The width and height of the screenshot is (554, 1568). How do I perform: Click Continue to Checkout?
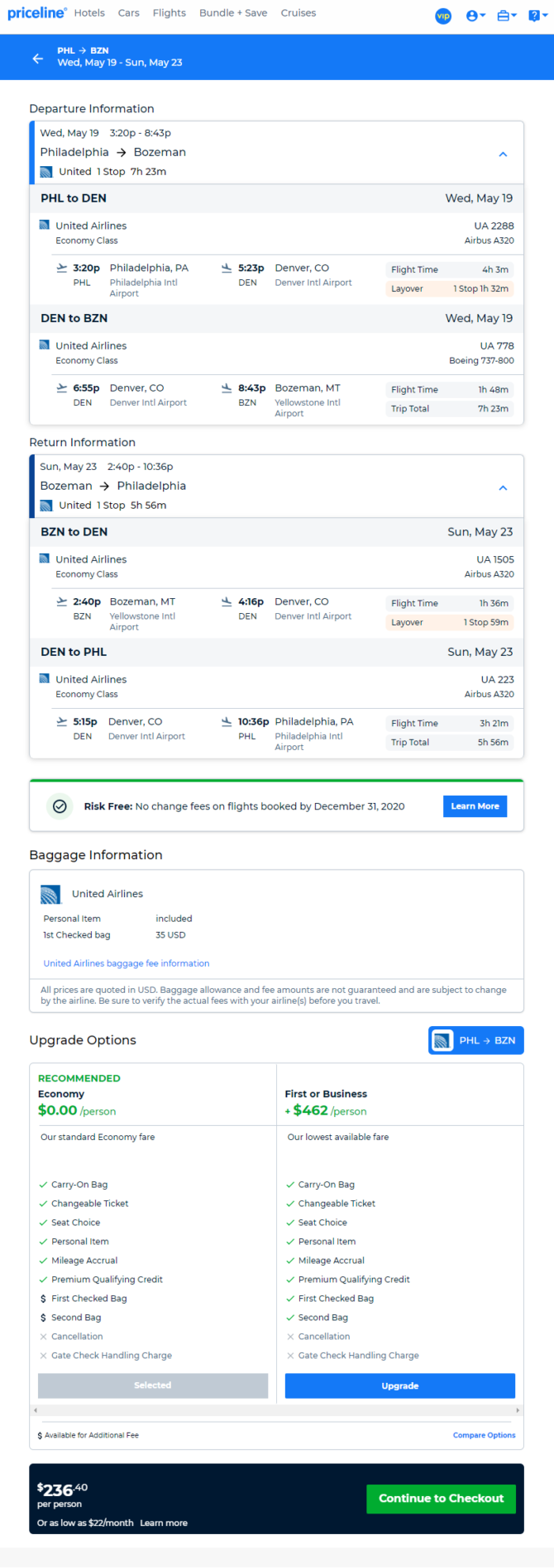[x=441, y=1499]
